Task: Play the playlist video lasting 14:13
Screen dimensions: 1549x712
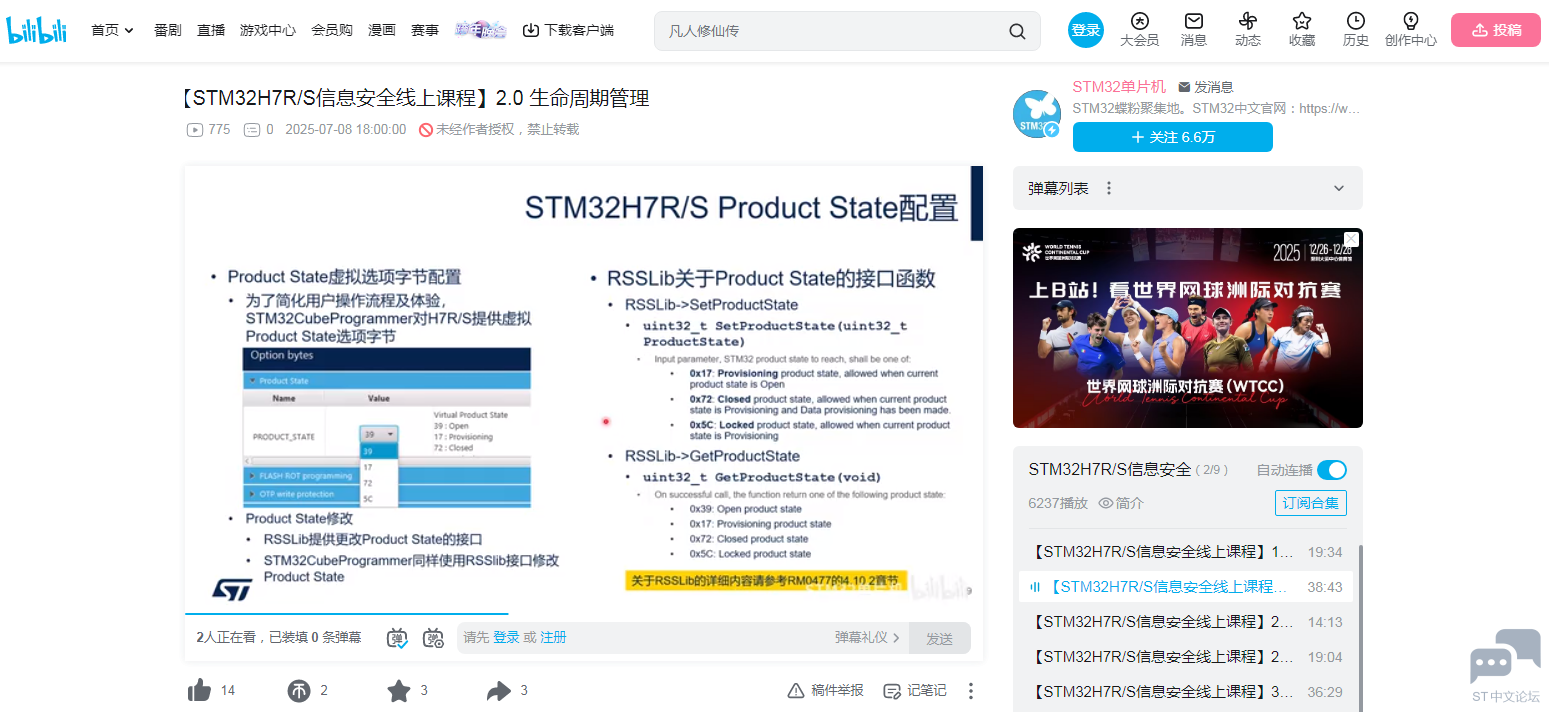Action: click(x=1185, y=622)
